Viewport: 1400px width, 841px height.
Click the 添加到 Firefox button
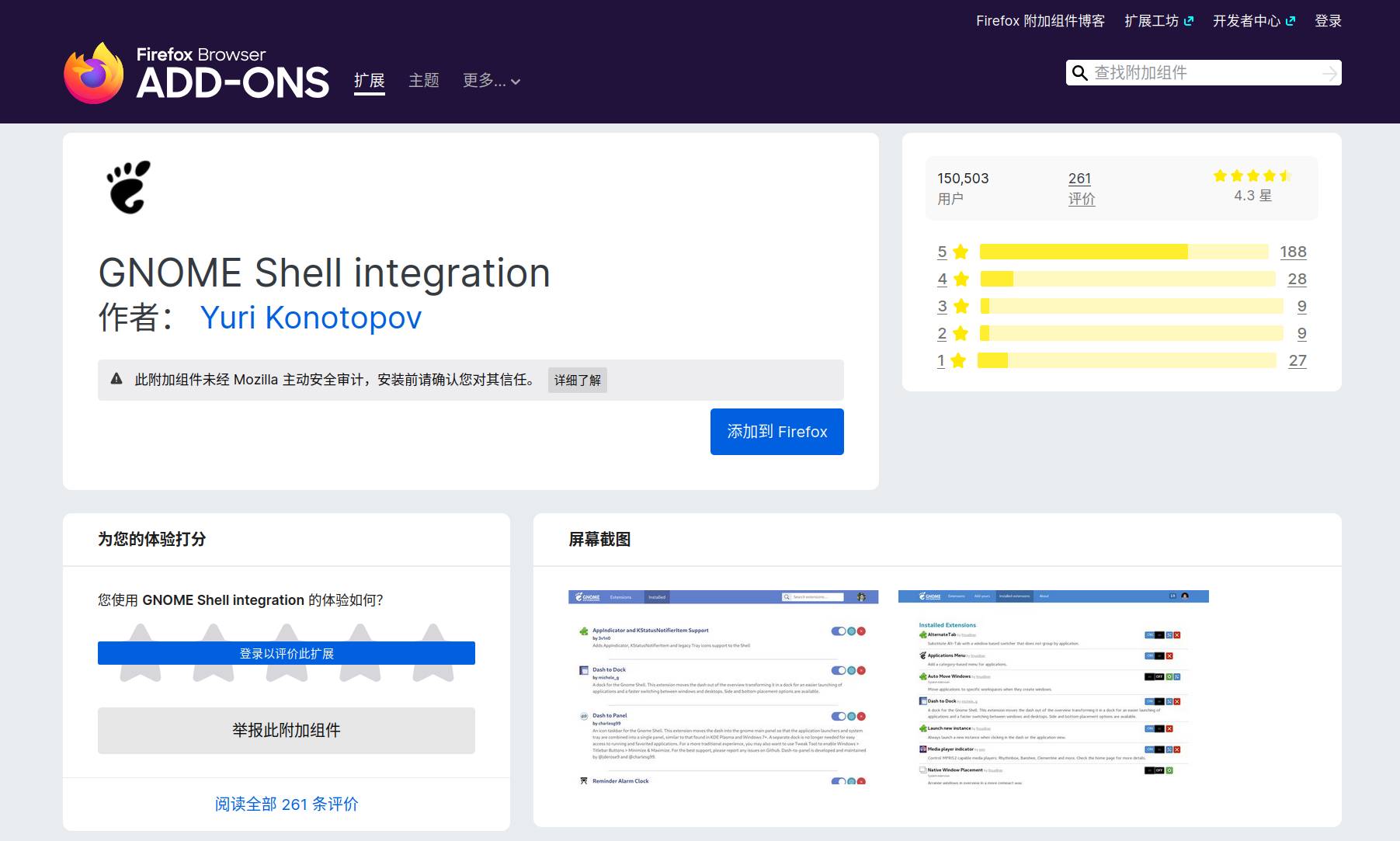pyautogui.click(x=777, y=432)
